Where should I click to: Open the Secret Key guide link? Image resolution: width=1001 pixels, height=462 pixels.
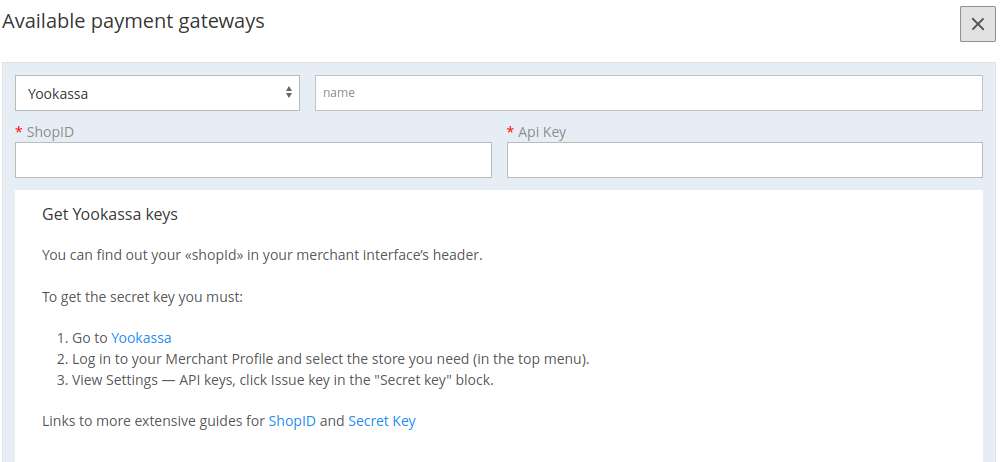tap(382, 421)
